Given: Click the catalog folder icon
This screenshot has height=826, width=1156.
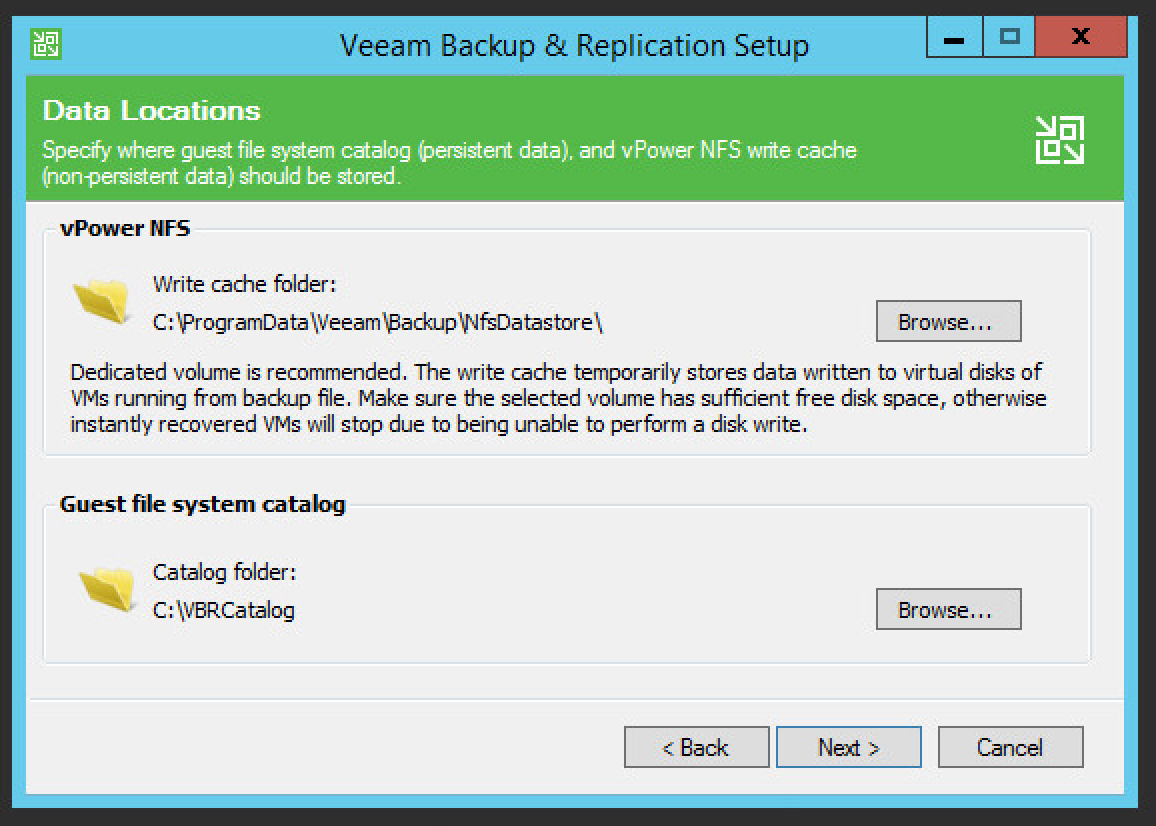Looking at the screenshot, I should (106, 588).
